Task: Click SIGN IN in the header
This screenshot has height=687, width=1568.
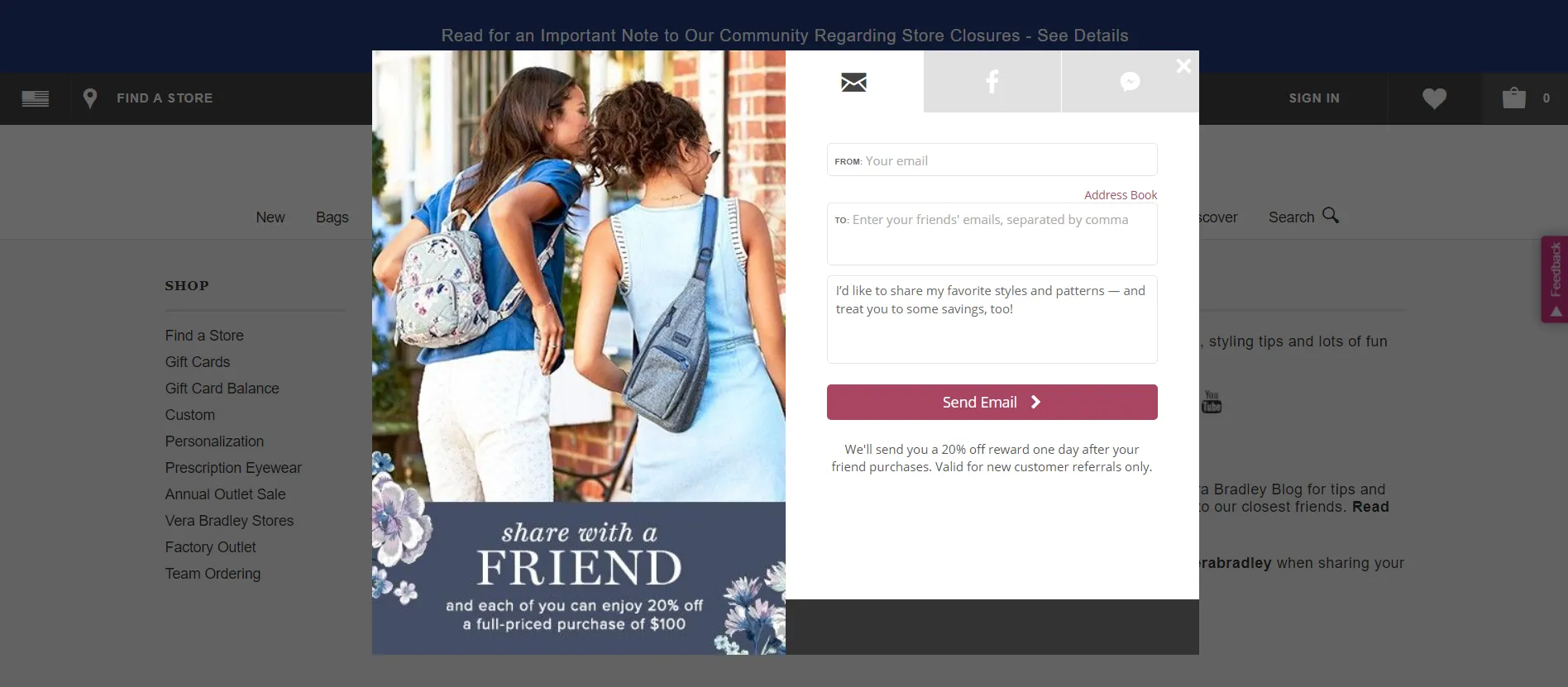Action: 1314,98
